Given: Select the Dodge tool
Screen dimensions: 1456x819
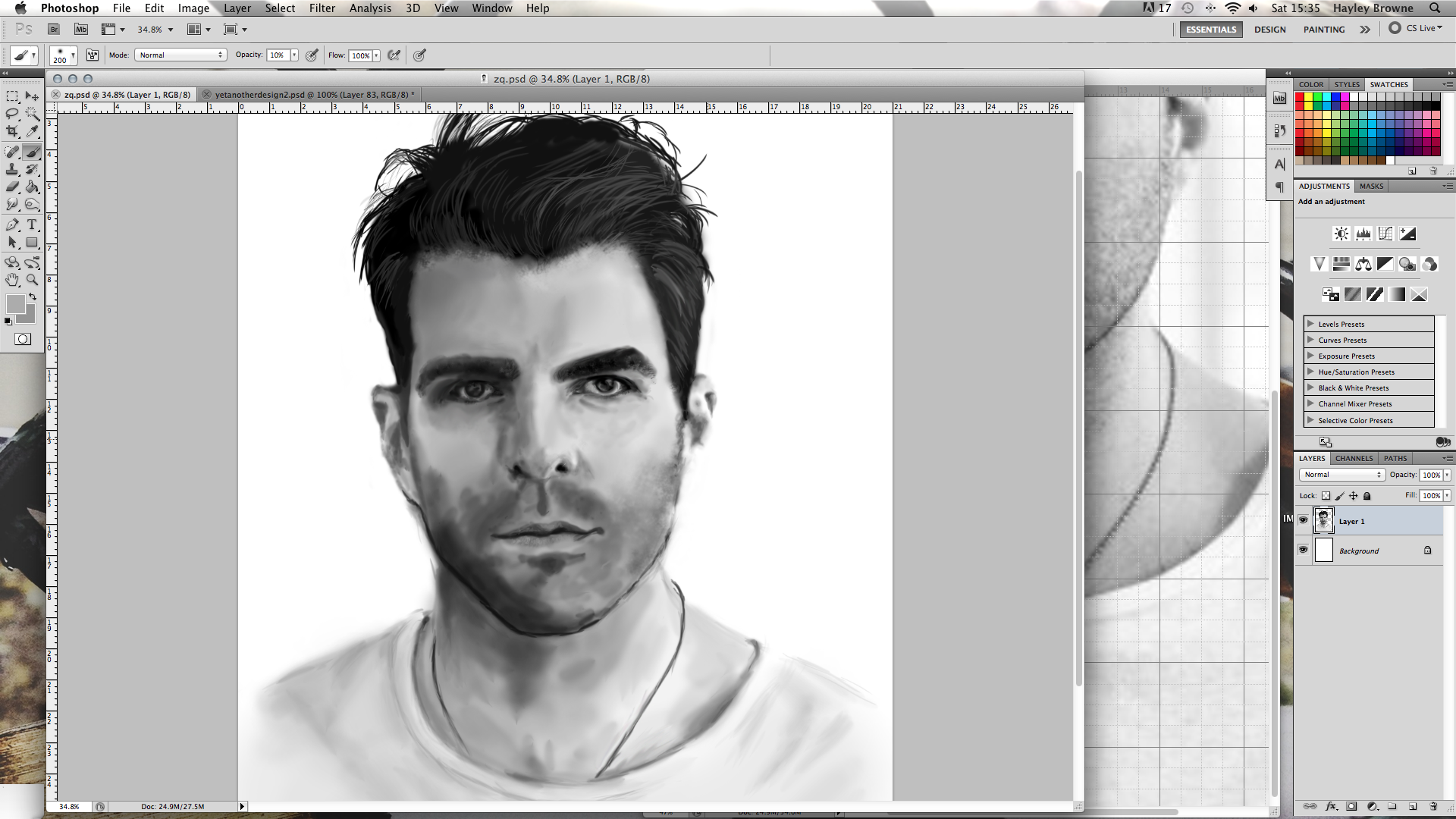Looking at the screenshot, I should pos(32,204).
